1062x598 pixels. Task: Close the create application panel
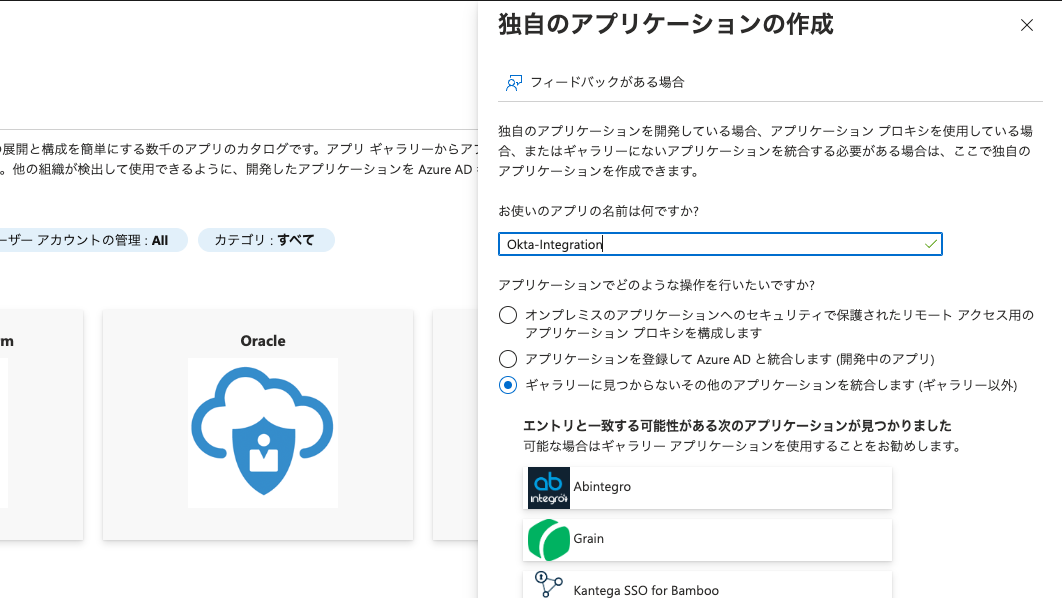pyautogui.click(x=1027, y=25)
